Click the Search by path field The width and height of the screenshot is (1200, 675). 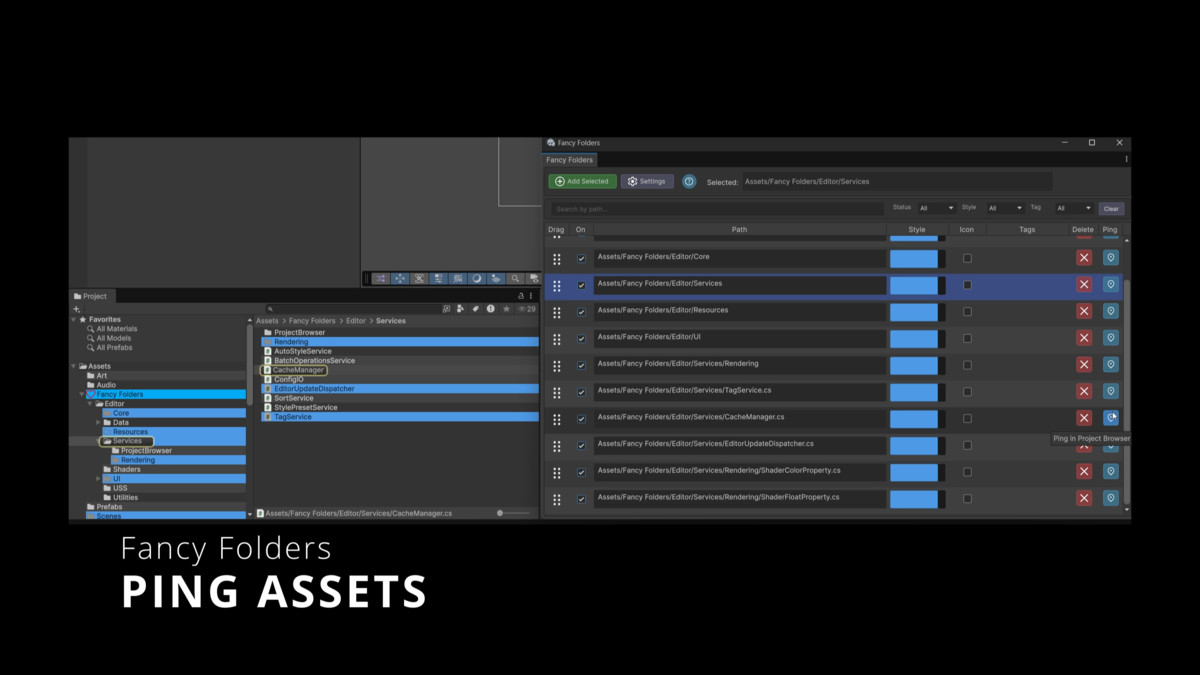718,209
